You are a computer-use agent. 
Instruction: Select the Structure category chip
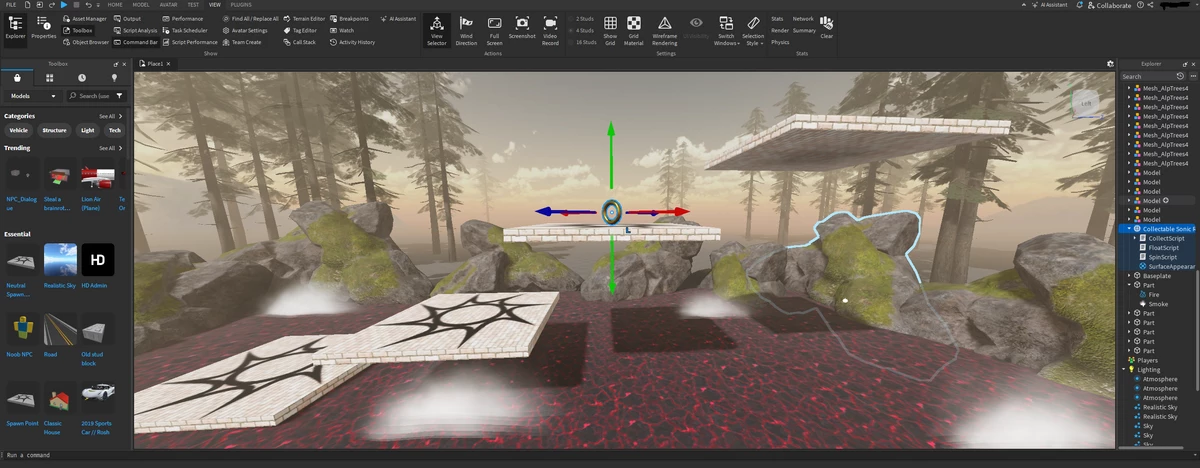click(x=55, y=130)
